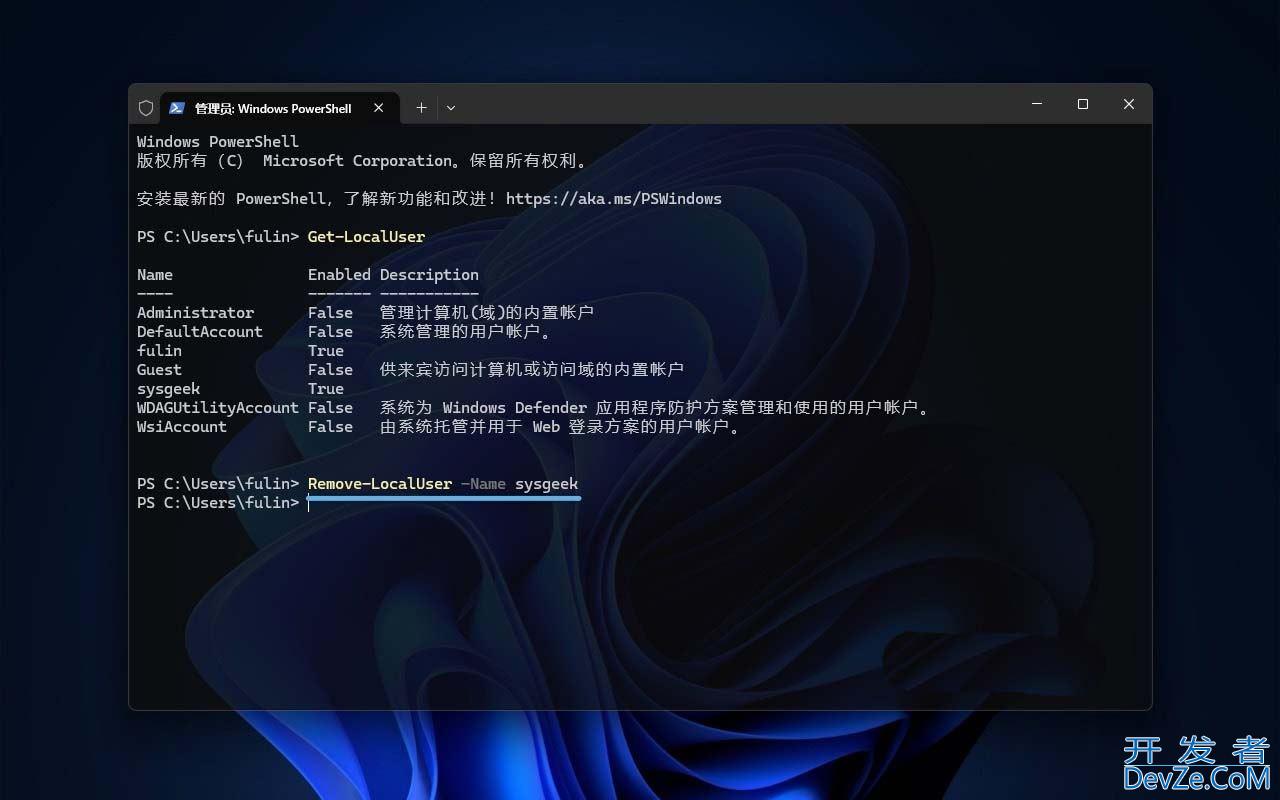Image resolution: width=1280 pixels, height=800 pixels.
Task: Click the fulin account name in the list
Action: [x=160, y=350]
